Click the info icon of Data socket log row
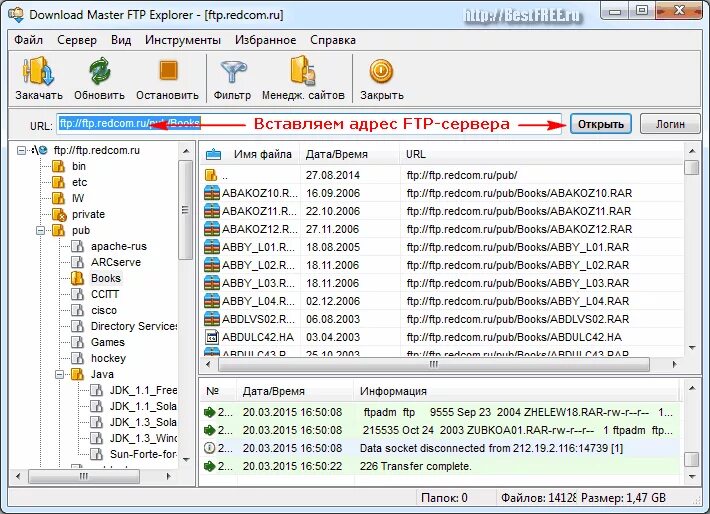The height and width of the screenshot is (514, 710). [209, 448]
